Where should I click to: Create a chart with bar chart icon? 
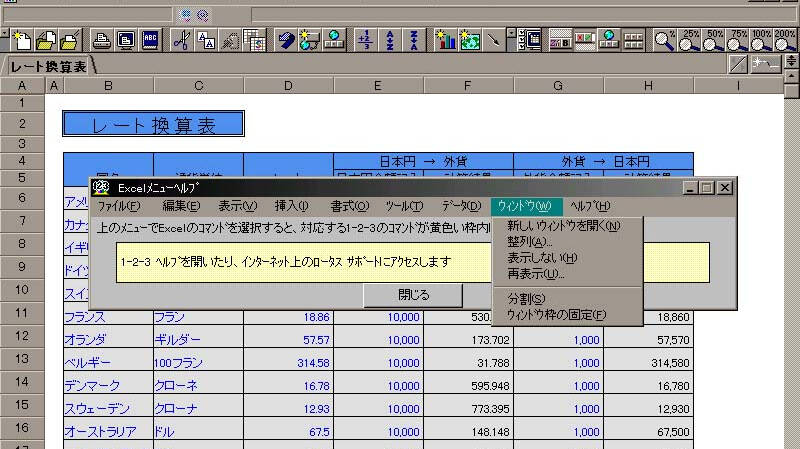[x=445, y=40]
